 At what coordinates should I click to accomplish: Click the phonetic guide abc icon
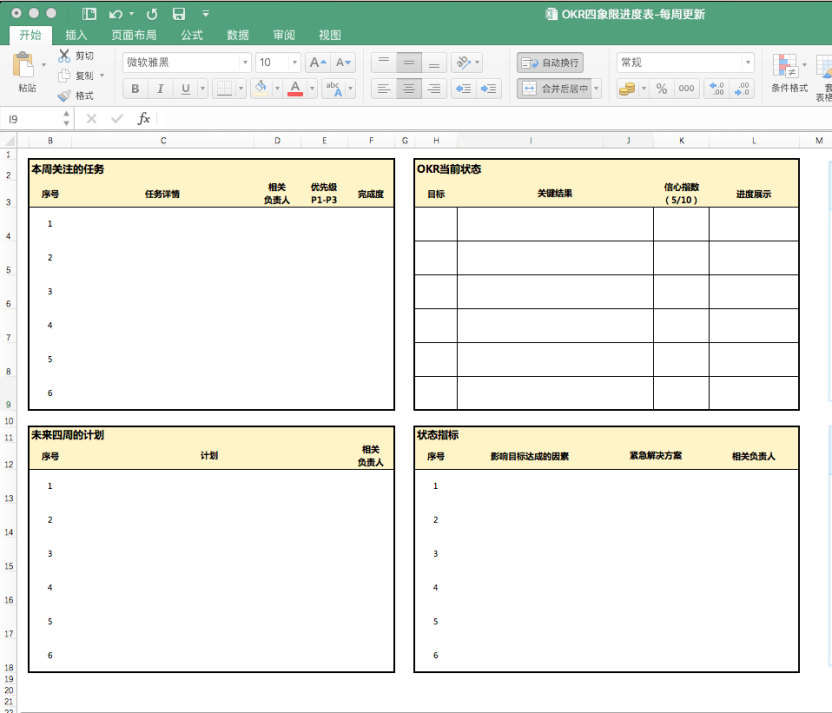click(334, 89)
